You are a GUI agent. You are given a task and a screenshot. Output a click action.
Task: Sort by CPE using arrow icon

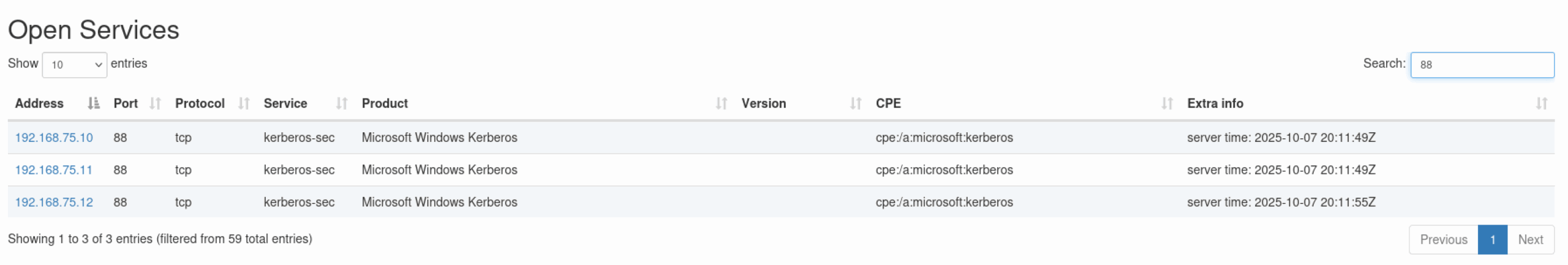1167,103
